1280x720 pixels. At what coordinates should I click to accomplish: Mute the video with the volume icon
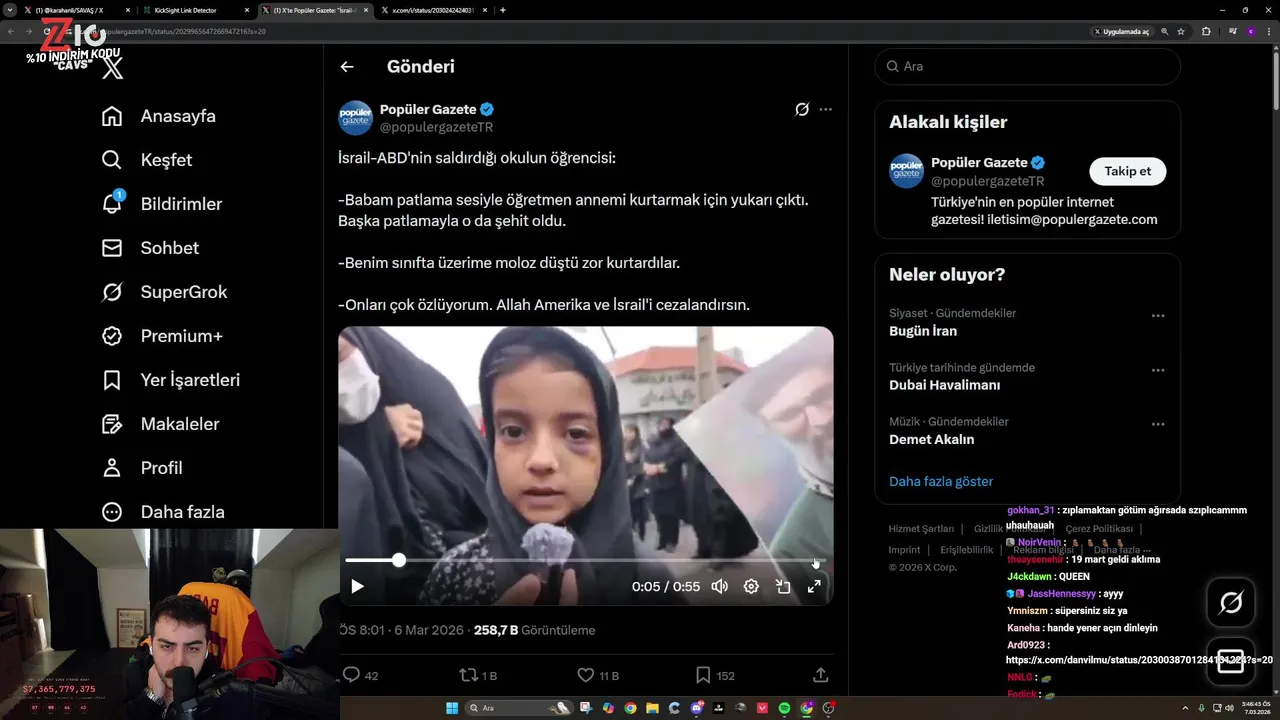tap(719, 587)
